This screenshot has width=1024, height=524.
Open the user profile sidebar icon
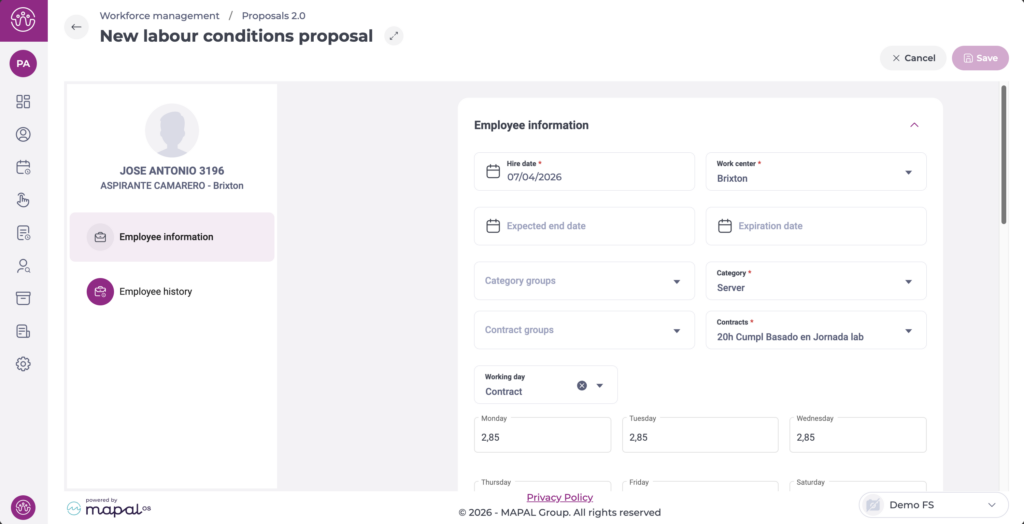click(23, 134)
